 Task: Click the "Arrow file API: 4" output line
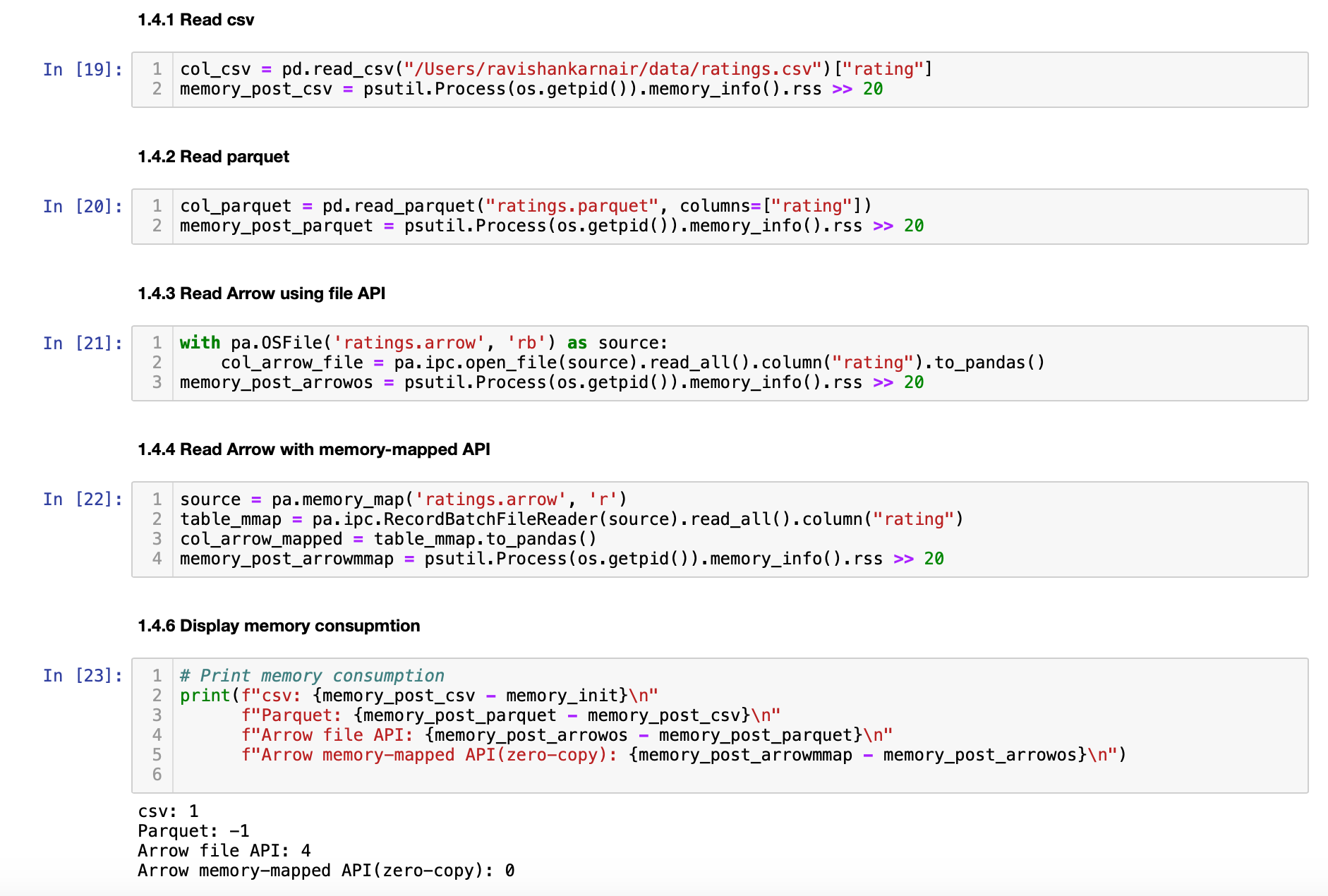coord(224,851)
